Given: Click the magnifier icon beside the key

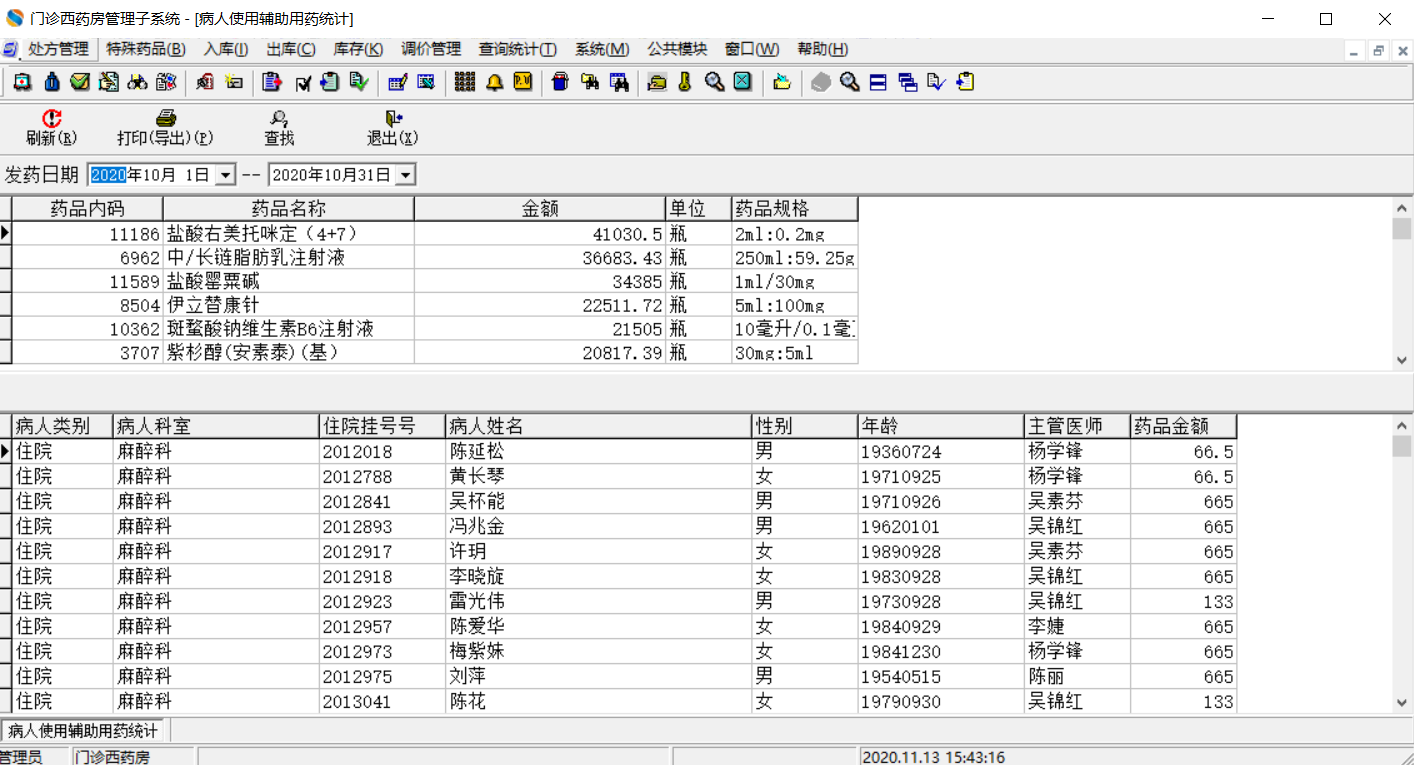Looking at the screenshot, I should pyautogui.click(x=714, y=82).
